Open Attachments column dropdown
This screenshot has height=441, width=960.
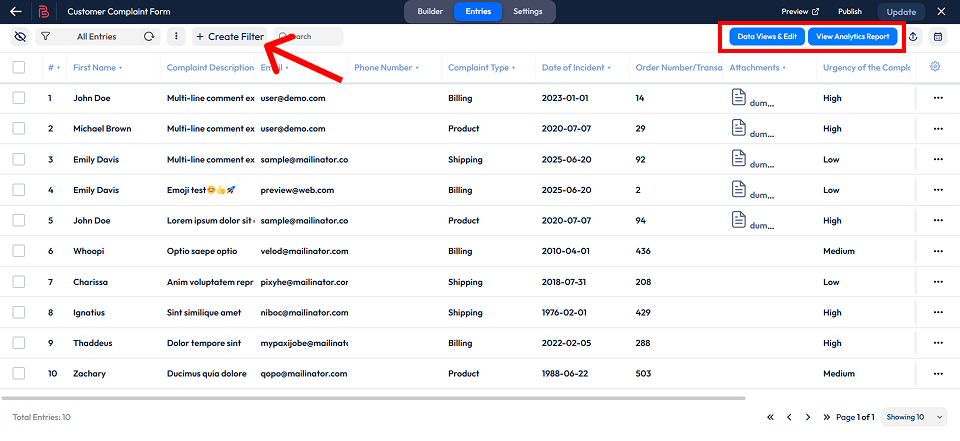pos(784,68)
